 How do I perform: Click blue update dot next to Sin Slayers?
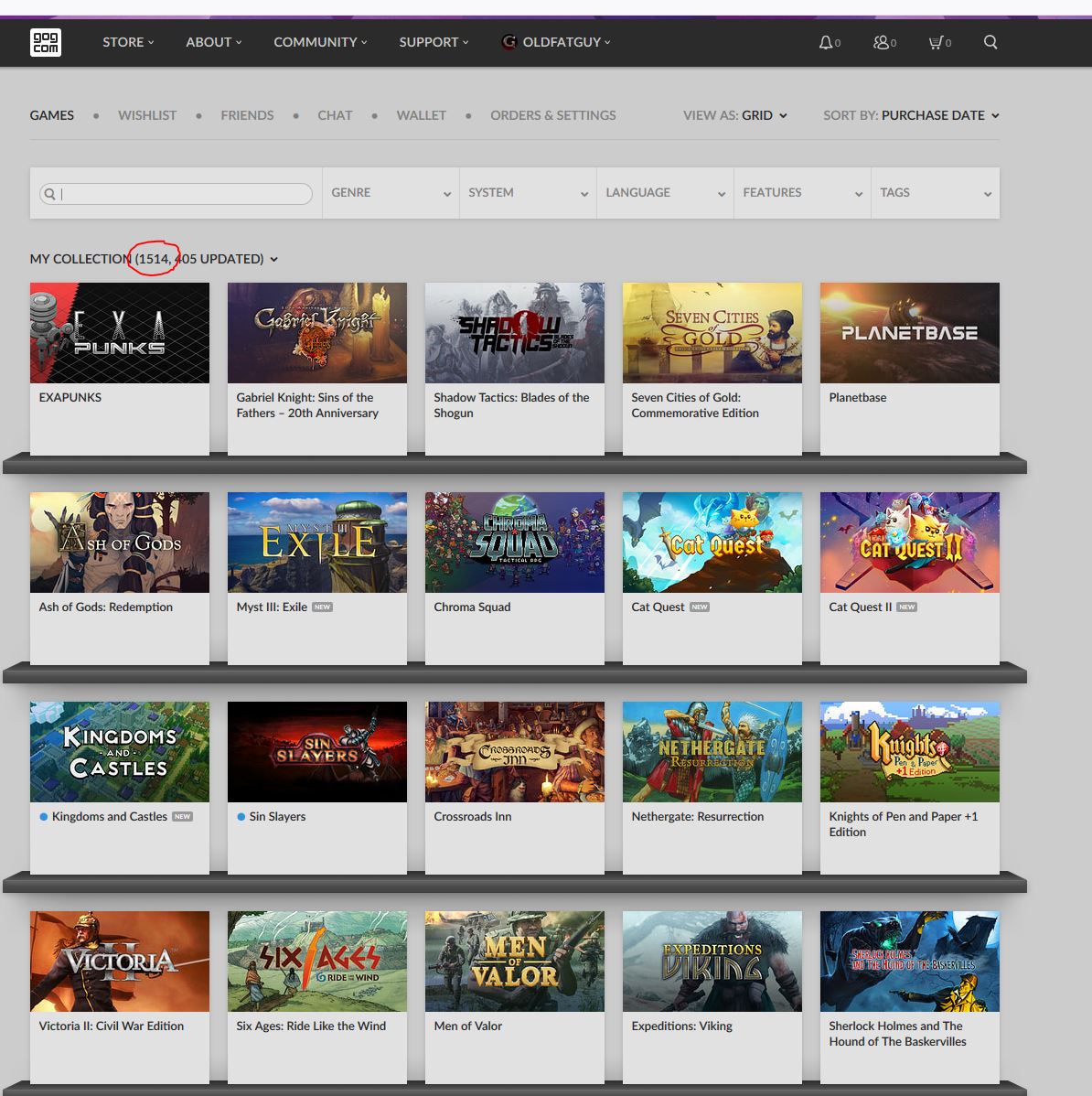tap(241, 816)
